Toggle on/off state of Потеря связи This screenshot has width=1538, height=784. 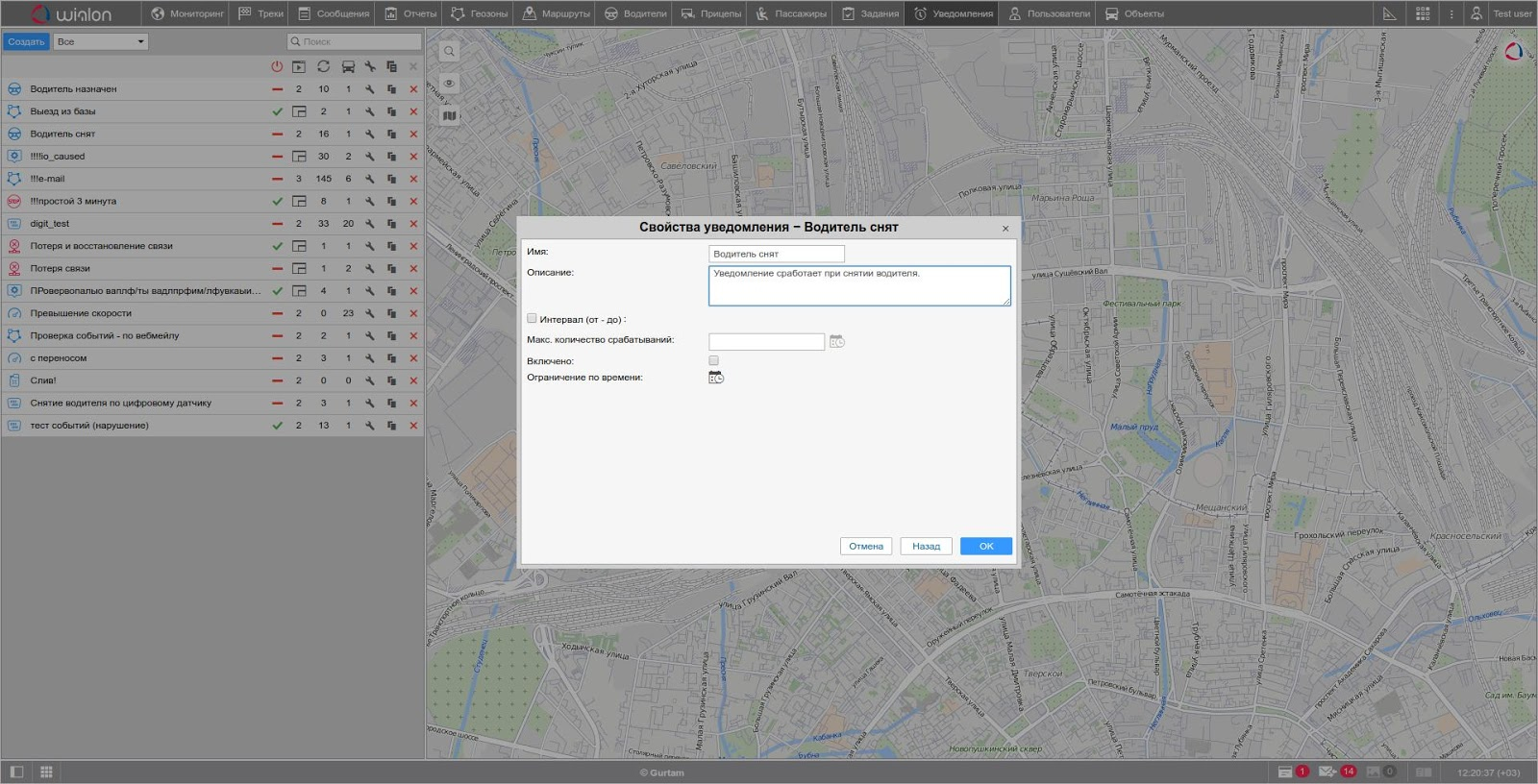pyautogui.click(x=277, y=269)
